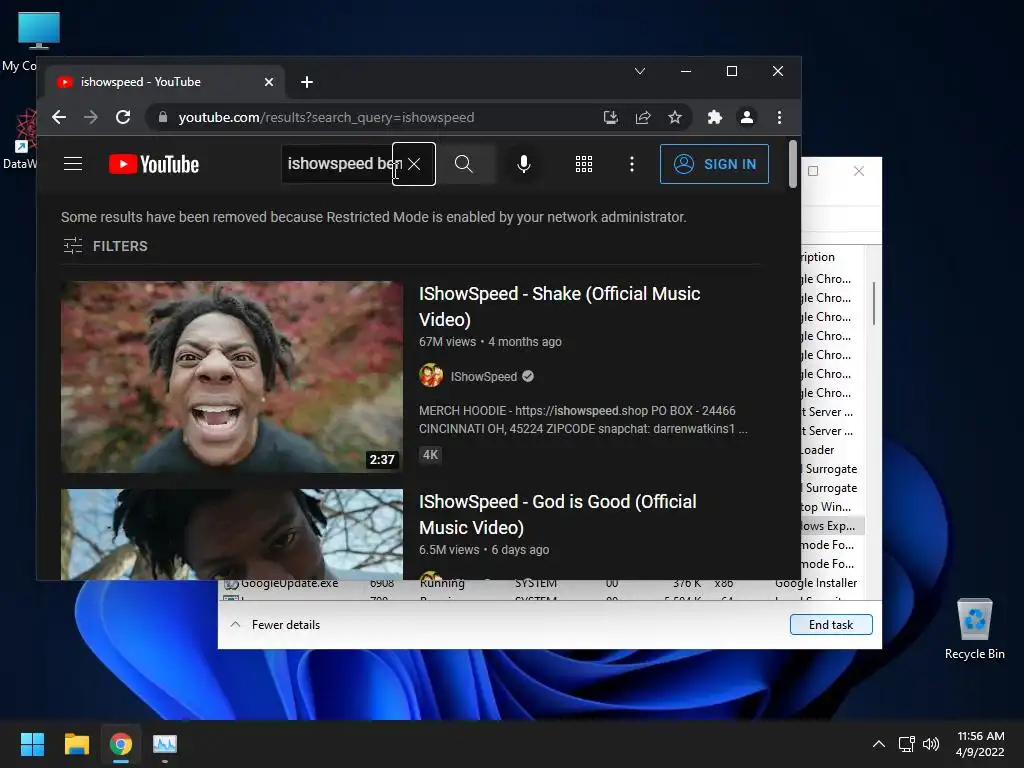Clear the YouTube search text with X
This screenshot has width=1024, height=768.
pos(414,164)
